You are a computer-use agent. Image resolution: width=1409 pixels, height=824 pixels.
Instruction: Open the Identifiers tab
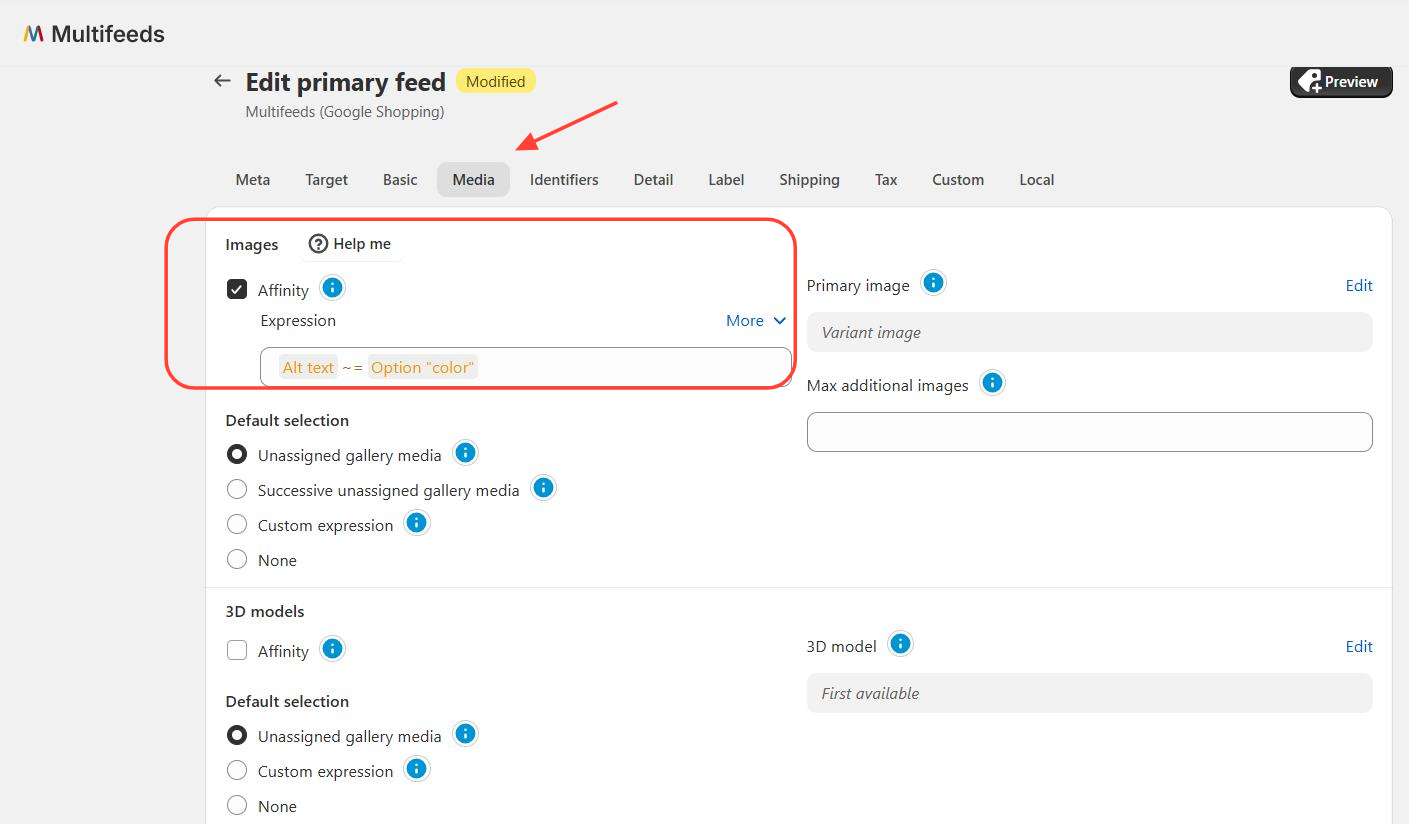(x=563, y=179)
